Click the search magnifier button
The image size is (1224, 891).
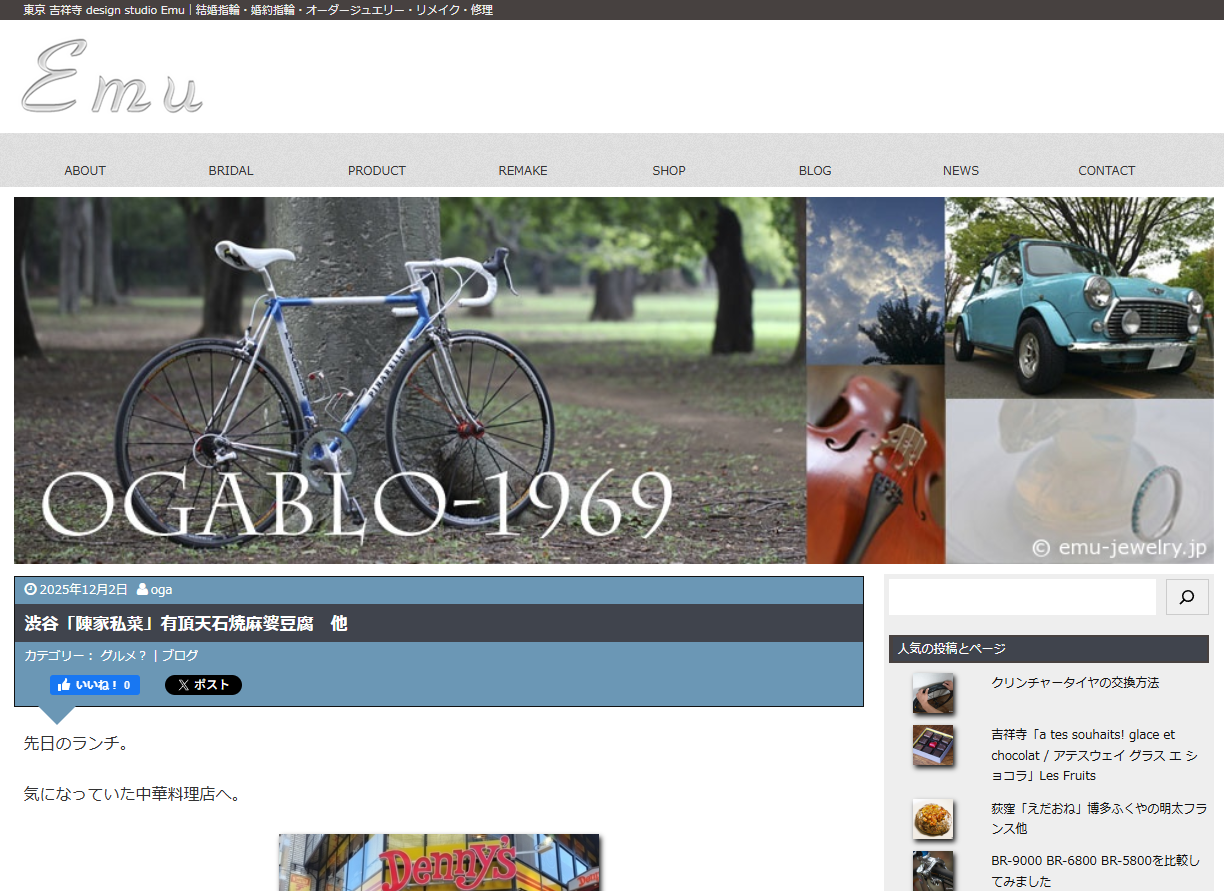[x=1187, y=597]
